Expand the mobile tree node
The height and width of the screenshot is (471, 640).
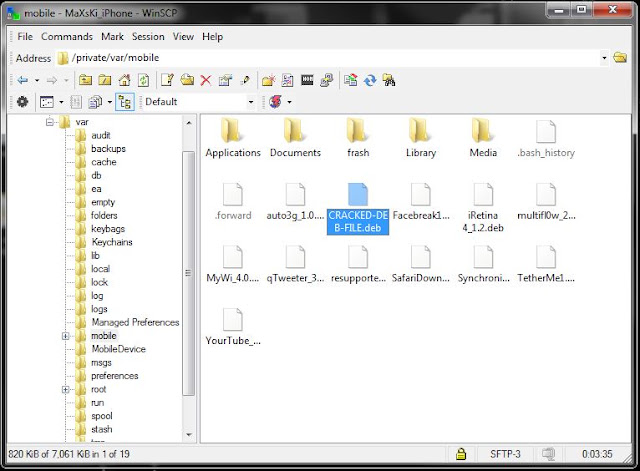tap(65, 336)
